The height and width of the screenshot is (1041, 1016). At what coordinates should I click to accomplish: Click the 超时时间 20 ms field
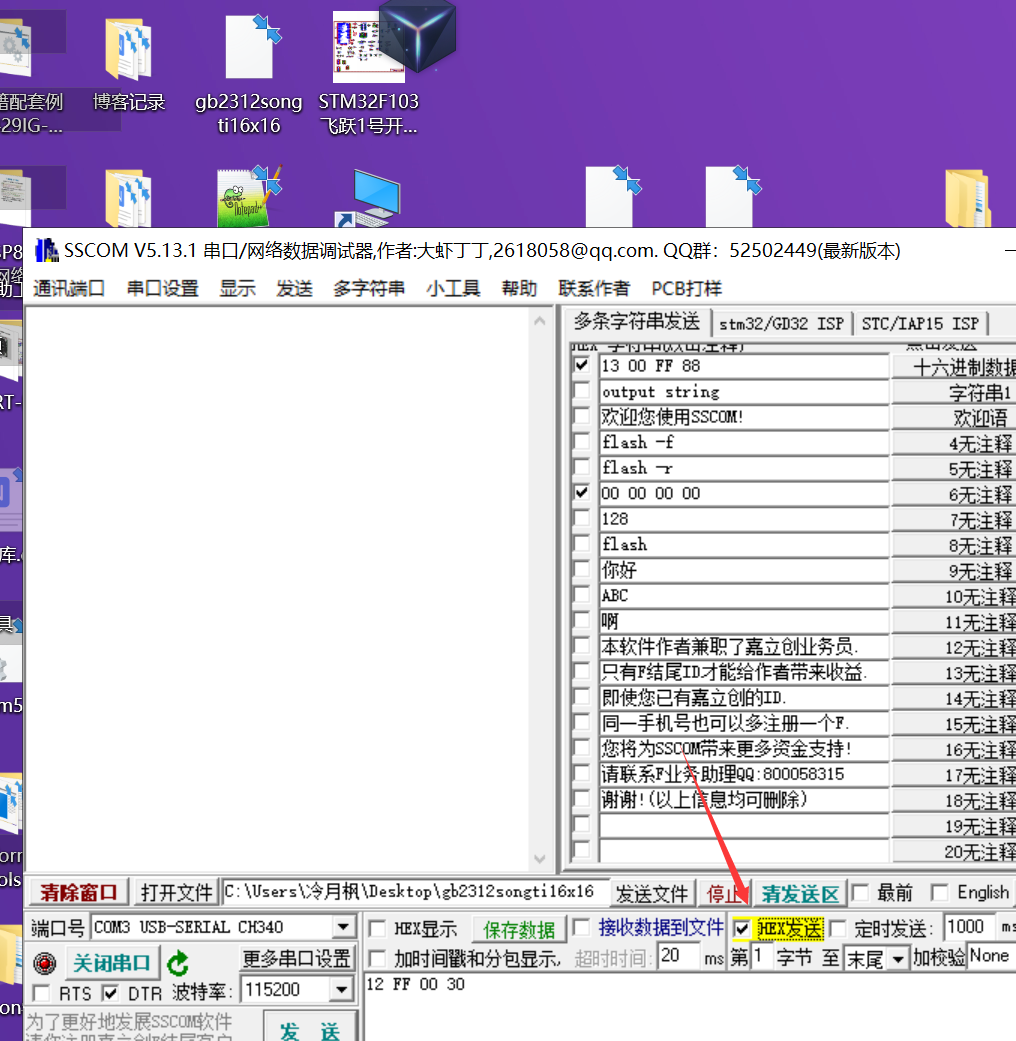point(679,955)
